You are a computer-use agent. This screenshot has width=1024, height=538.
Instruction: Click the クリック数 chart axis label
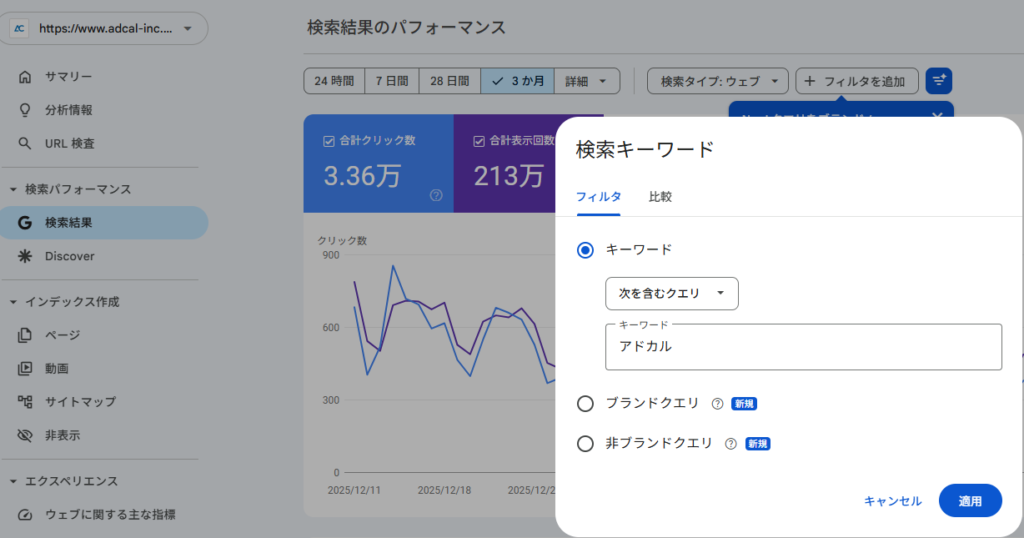coord(342,240)
